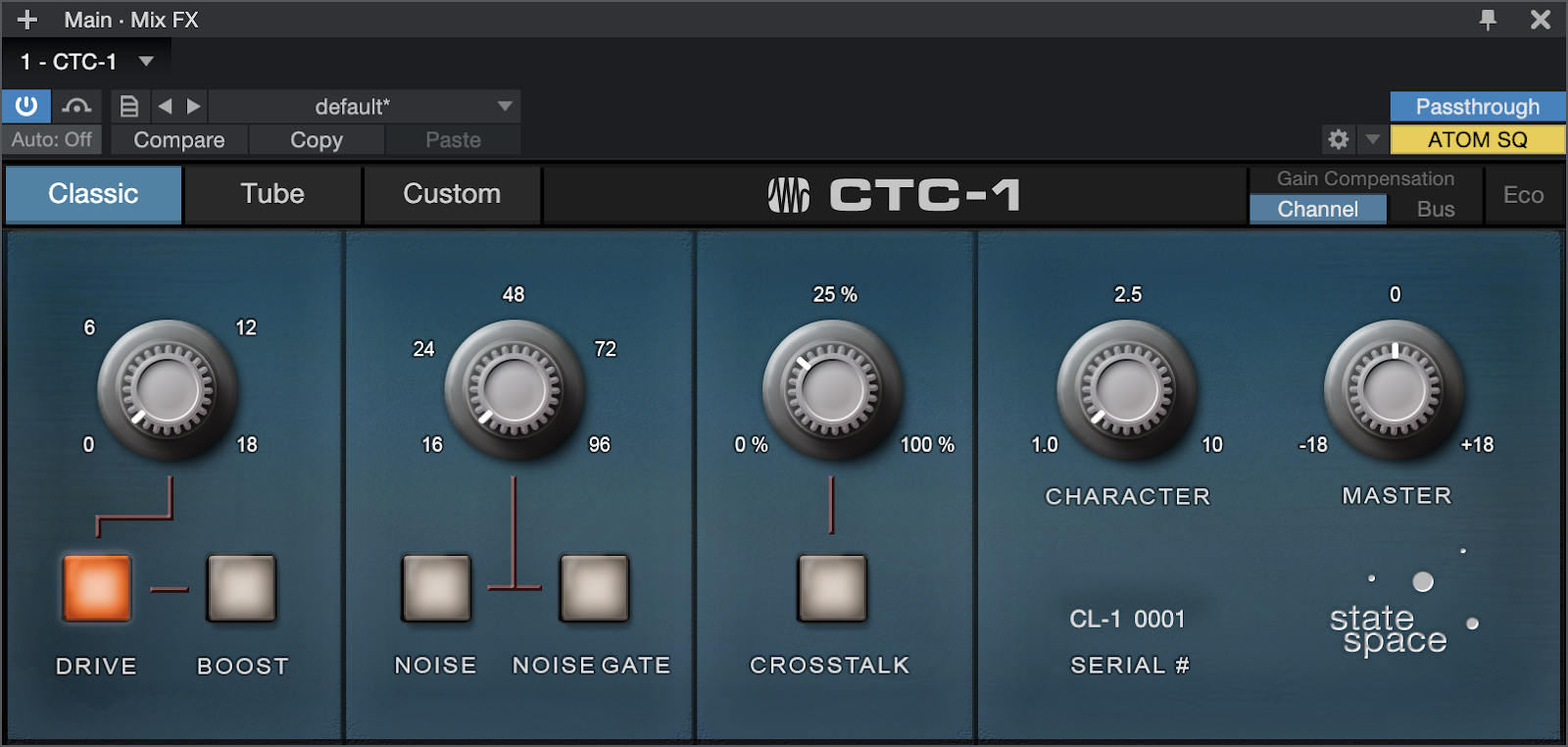The height and width of the screenshot is (747, 1568).
Task: Click the ATOM SQ controller button
Action: click(x=1478, y=139)
